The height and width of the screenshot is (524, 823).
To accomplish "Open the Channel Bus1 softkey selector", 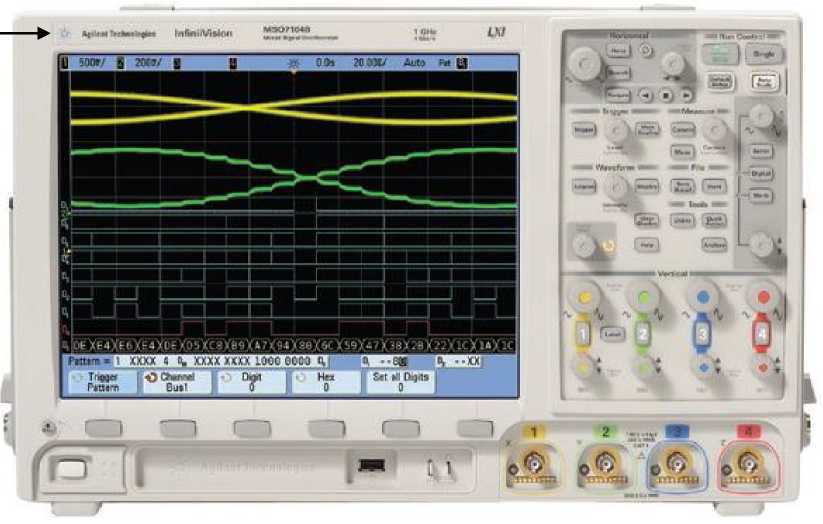I will click(174, 381).
